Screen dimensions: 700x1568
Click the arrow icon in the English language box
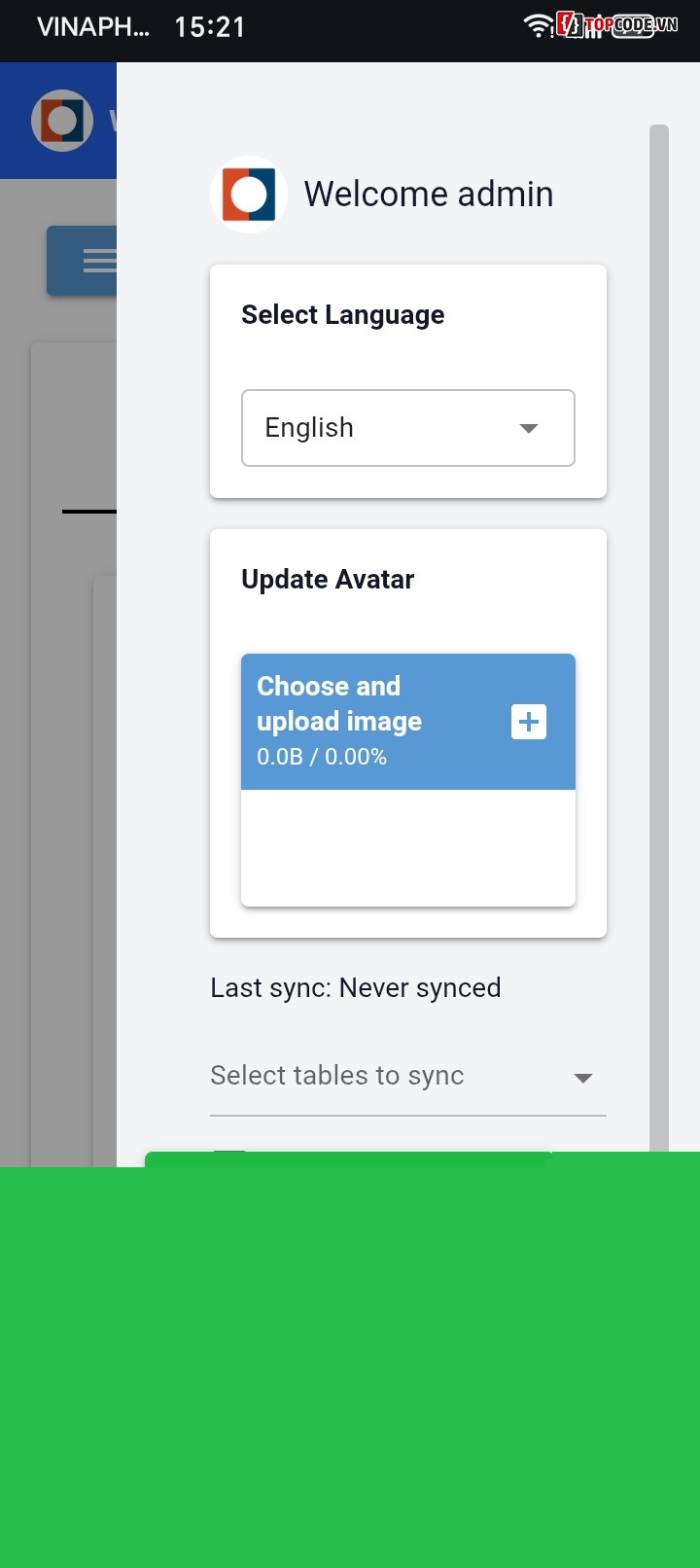[x=529, y=428]
